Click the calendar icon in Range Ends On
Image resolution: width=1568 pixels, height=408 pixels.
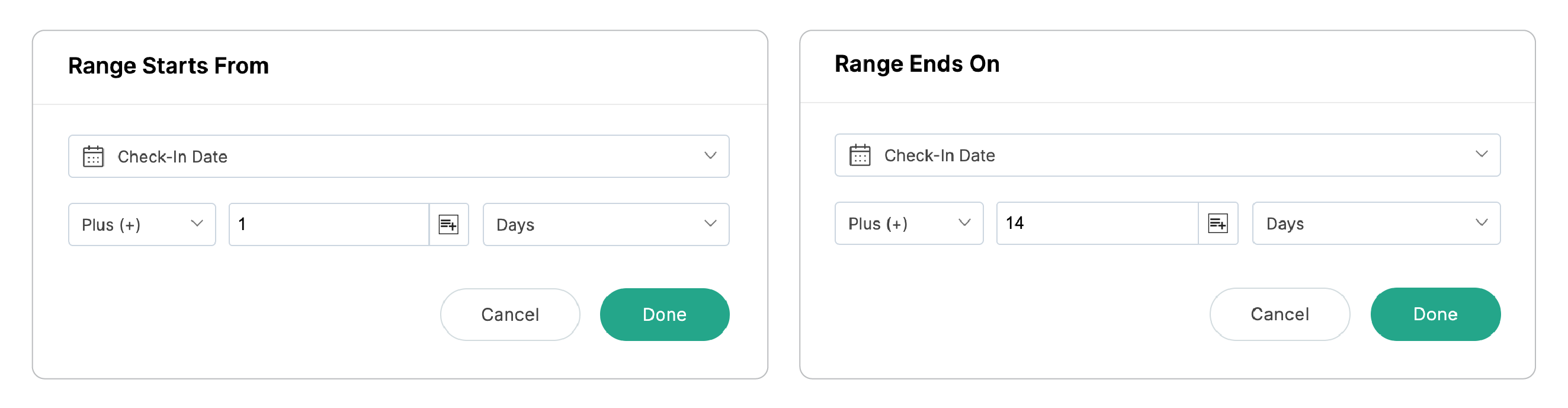(x=860, y=155)
